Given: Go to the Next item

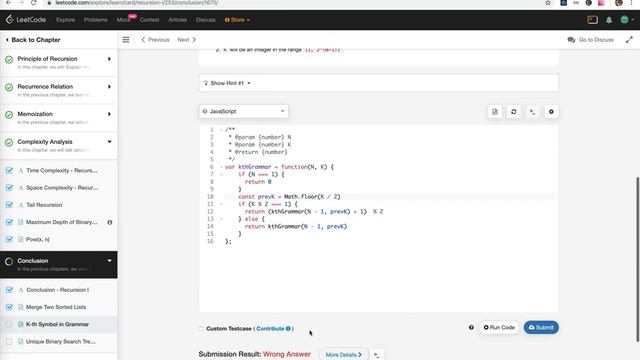Looking at the screenshot, I should click(187, 40).
